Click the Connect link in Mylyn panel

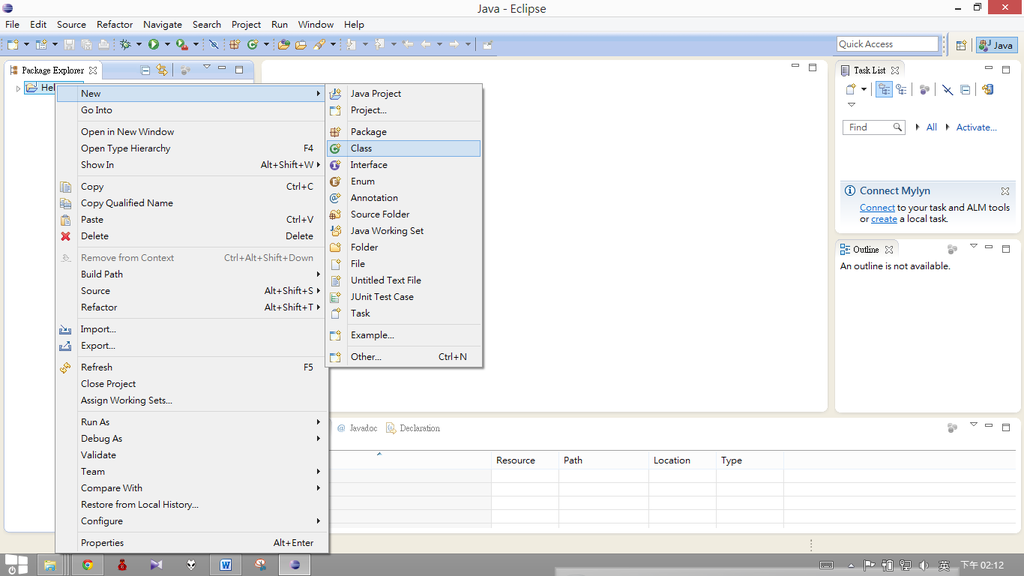click(877, 208)
